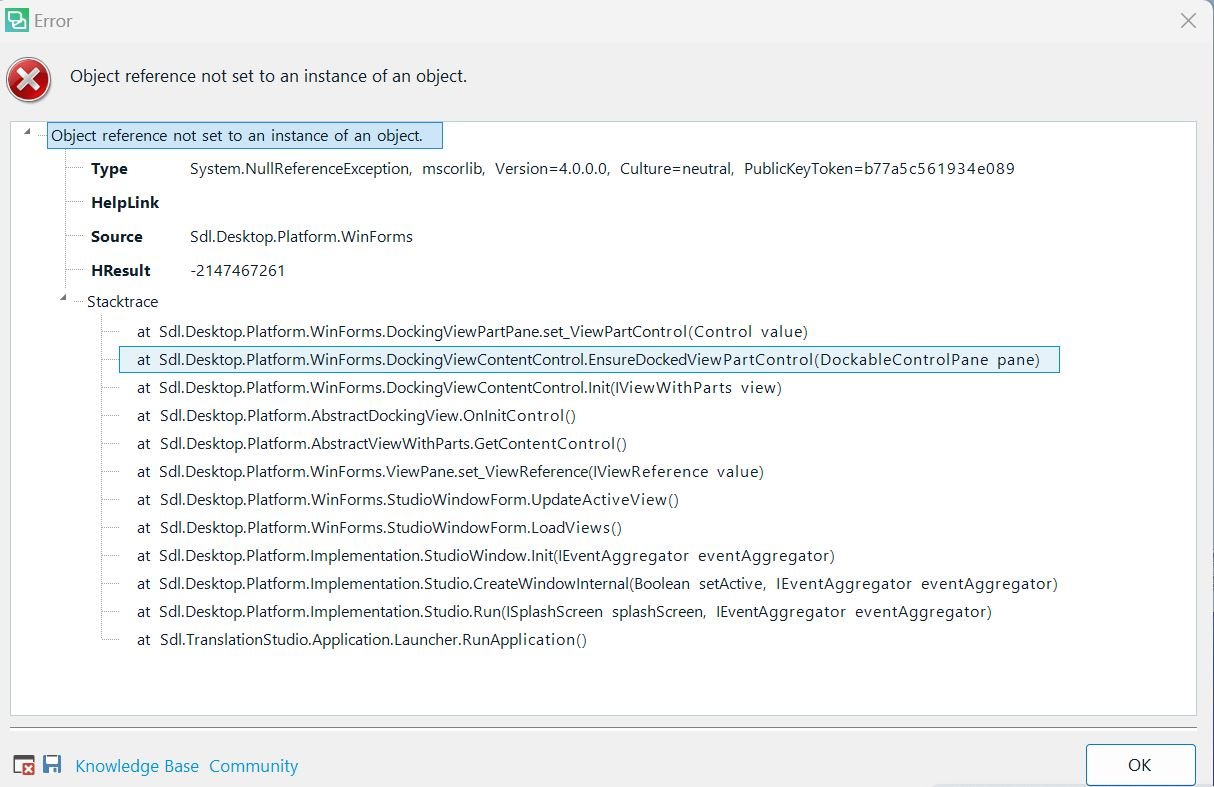Open the Community link

coord(253,765)
